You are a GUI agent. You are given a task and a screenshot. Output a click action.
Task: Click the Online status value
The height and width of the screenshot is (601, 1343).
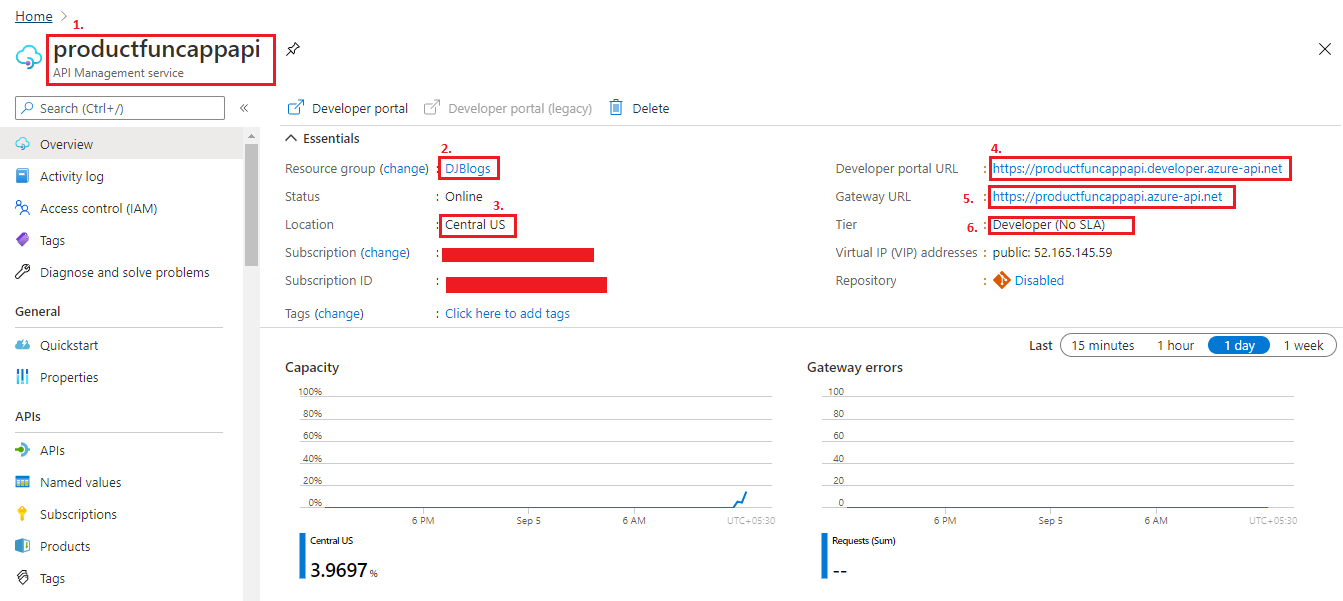point(464,196)
